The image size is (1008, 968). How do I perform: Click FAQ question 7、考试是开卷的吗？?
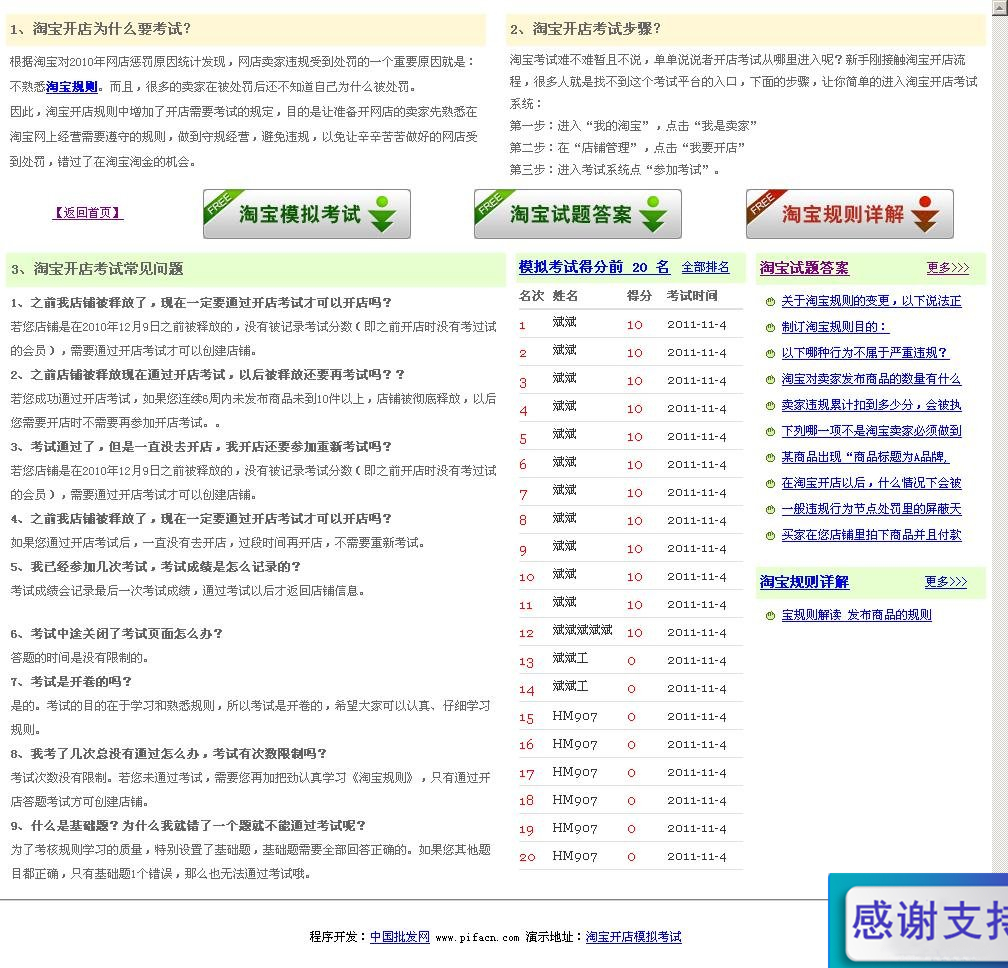[71, 681]
